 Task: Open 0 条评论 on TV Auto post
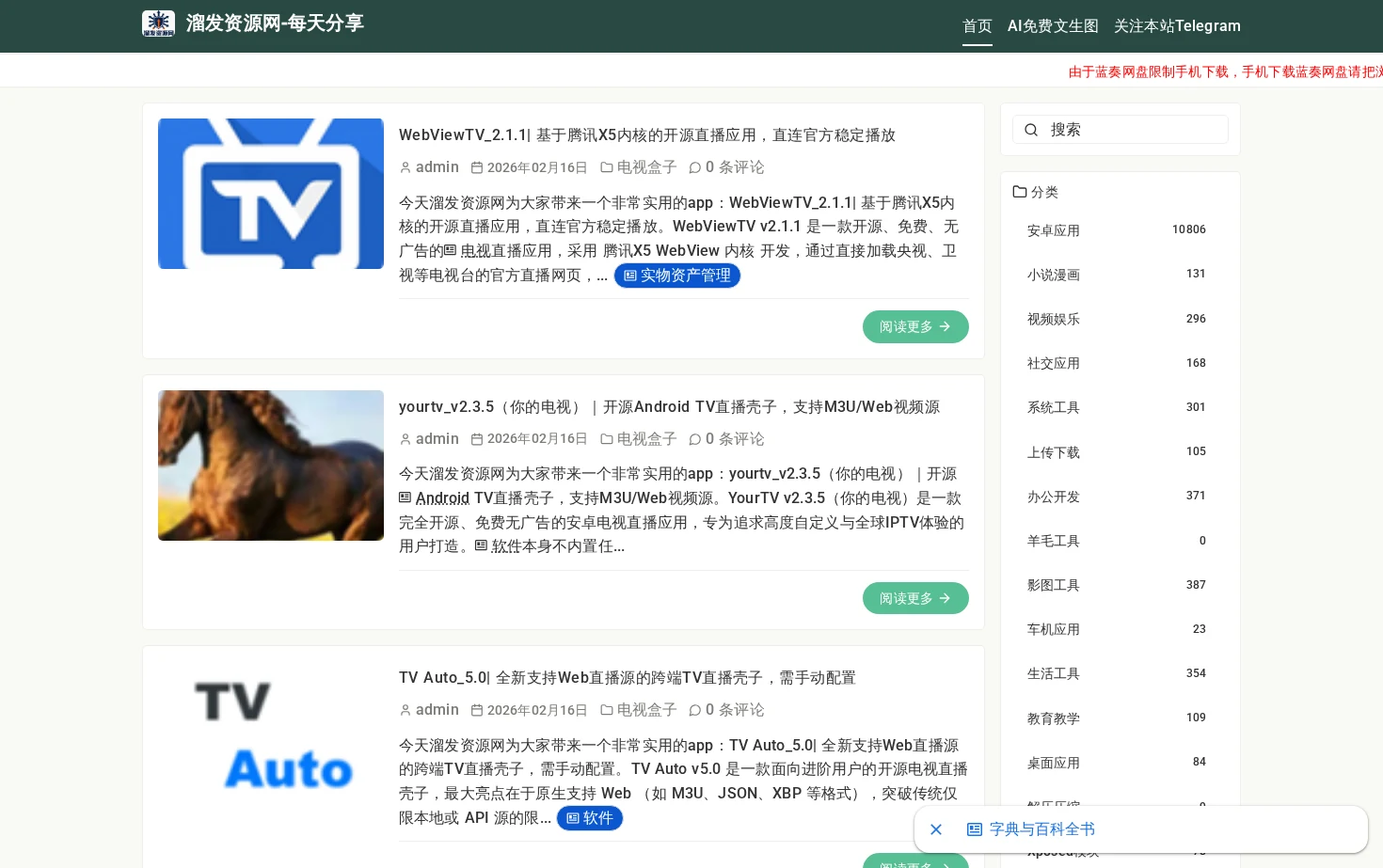click(735, 710)
